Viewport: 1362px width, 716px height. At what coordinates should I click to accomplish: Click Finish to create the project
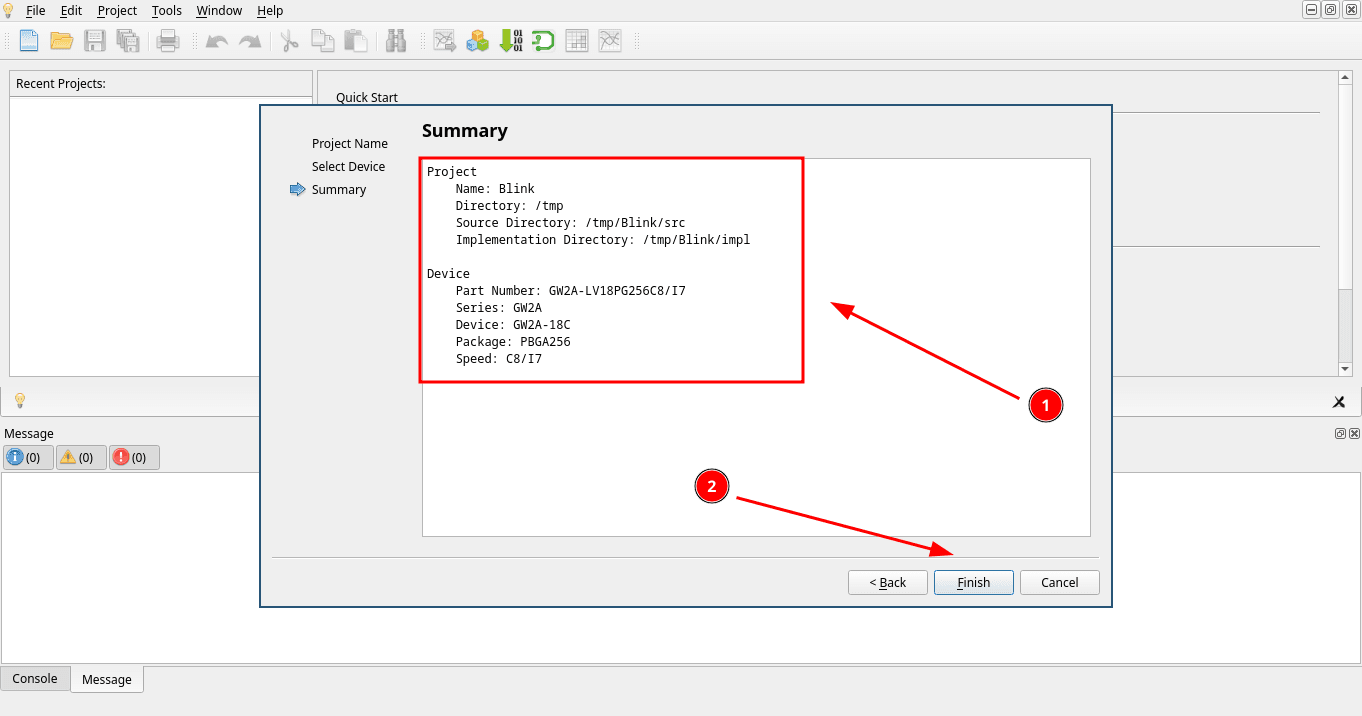click(x=974, y=583)
